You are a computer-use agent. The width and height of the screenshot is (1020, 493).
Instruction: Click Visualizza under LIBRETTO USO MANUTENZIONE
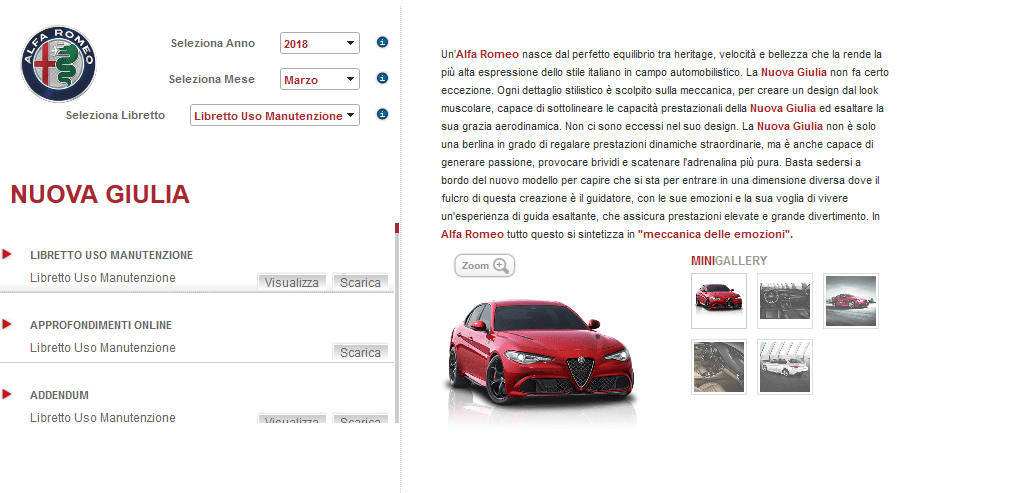pyautogui.click(x=292, y=282)
